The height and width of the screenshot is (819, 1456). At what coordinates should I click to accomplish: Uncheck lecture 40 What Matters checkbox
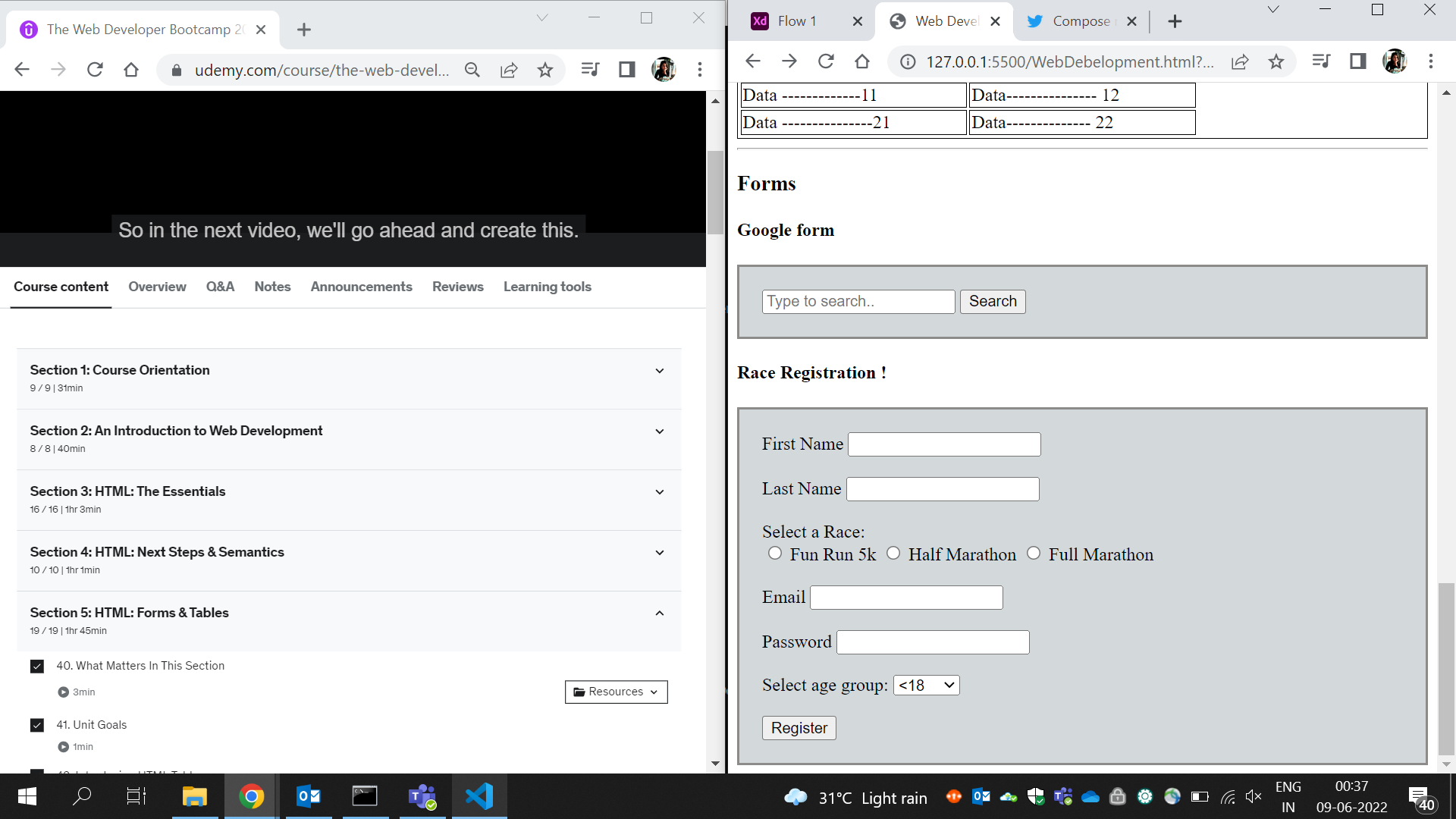pyautogui.click(x=37, y=667)
